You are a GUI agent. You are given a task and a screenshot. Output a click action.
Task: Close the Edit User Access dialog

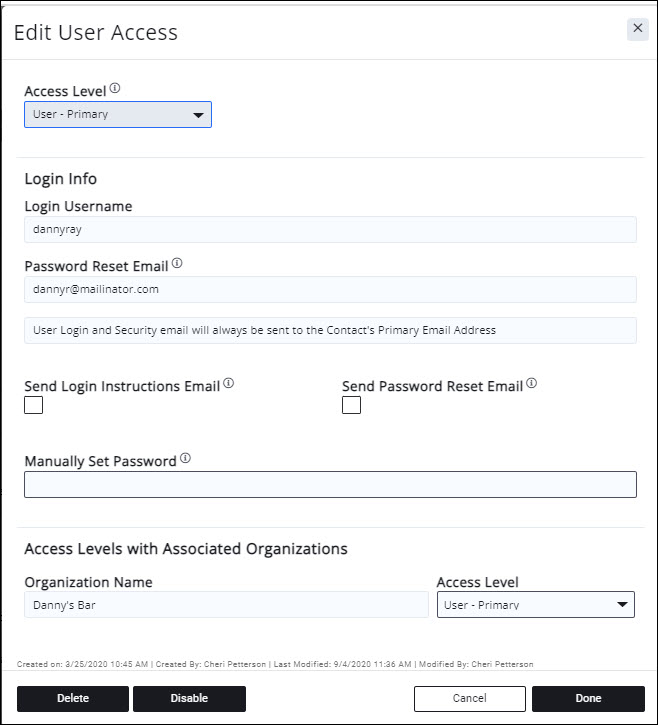pos(637,29)
